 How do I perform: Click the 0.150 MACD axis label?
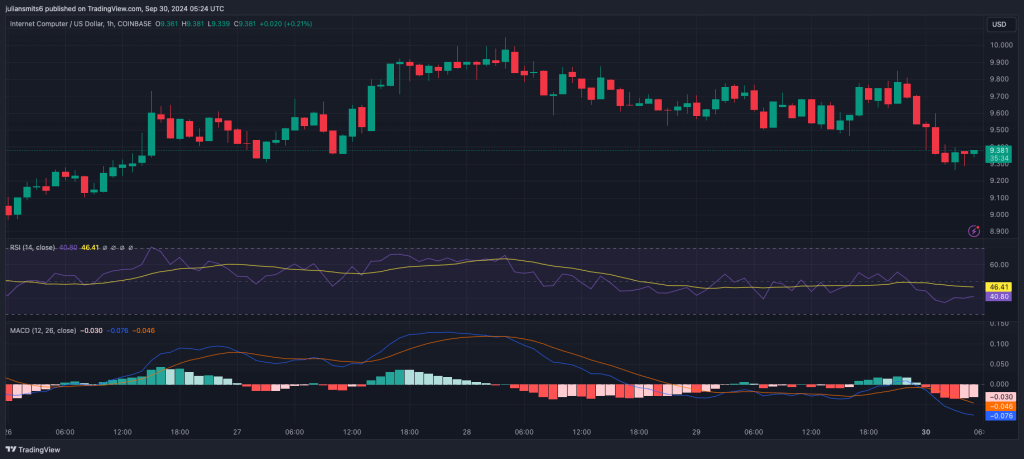pos(1000,324)
